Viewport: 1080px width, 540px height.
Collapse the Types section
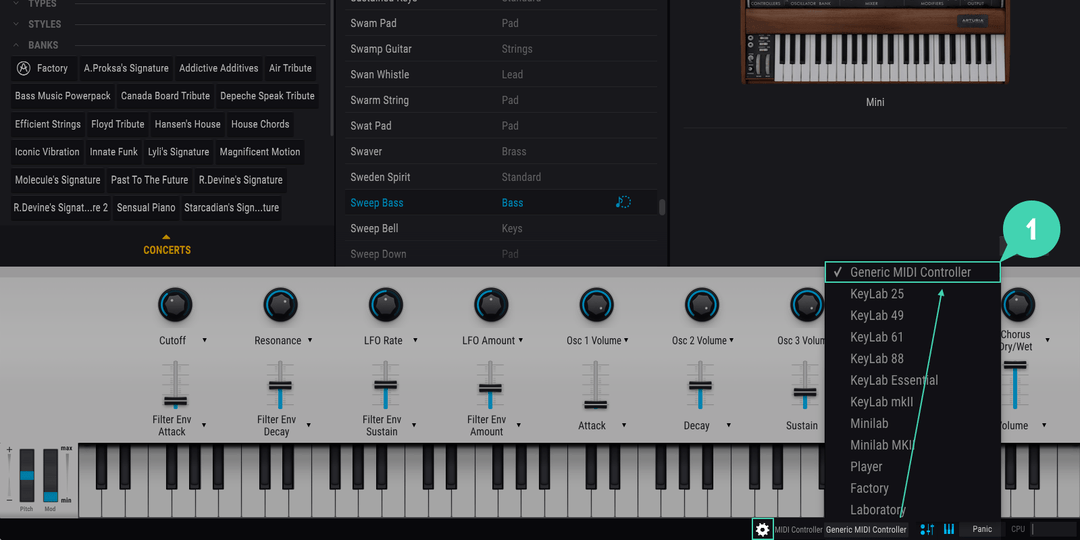[x=16, y=3]
